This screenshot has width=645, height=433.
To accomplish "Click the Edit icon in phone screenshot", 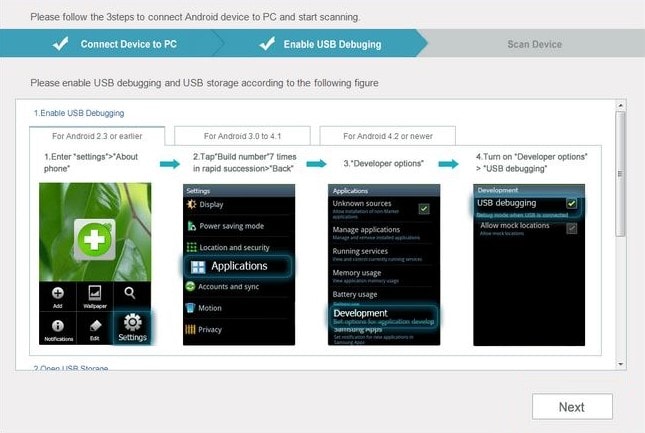I will [95, 326].
